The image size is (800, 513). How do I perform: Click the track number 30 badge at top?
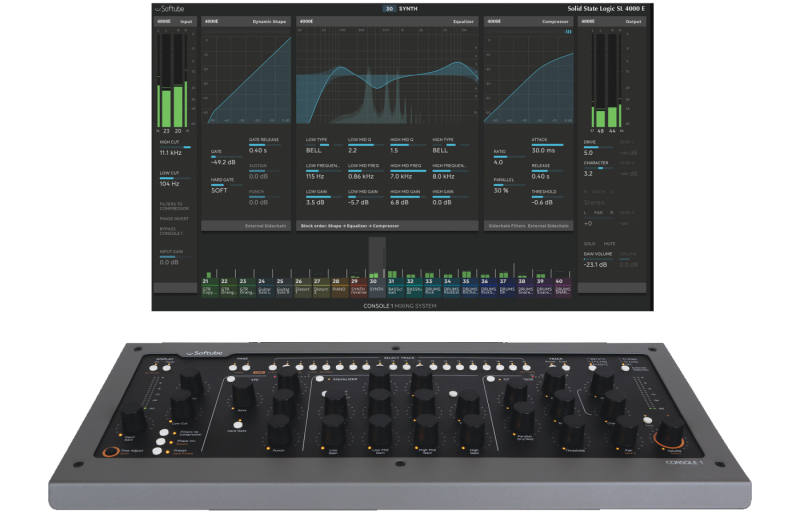(389, 9)
